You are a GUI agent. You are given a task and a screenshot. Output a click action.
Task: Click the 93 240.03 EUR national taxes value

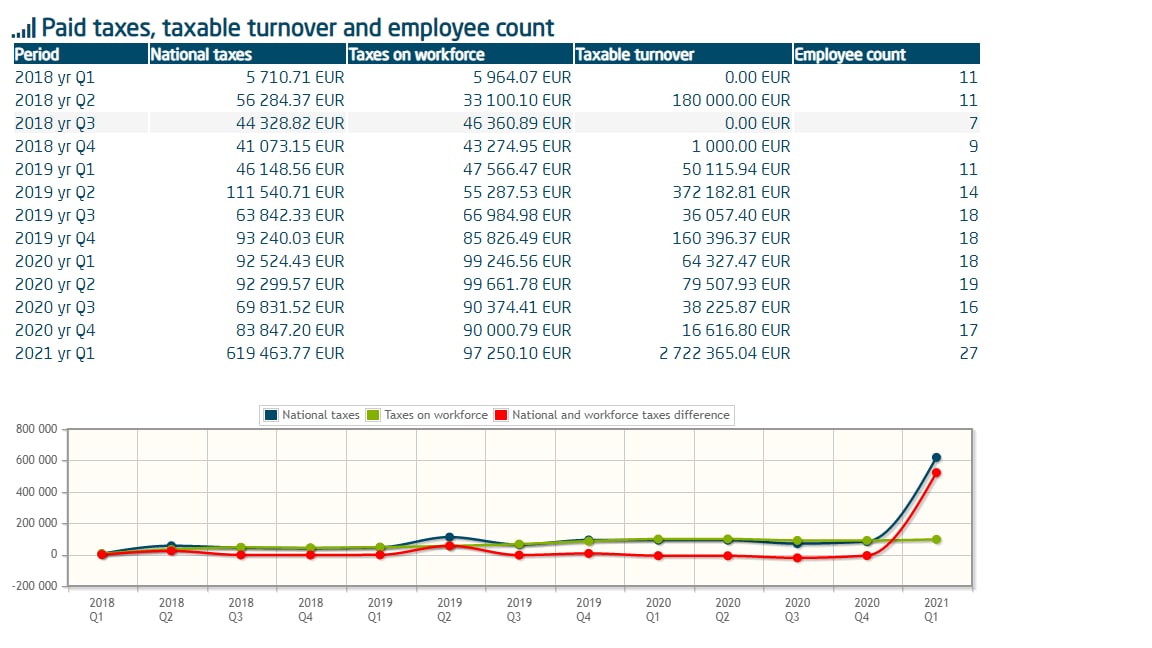coord(290,238)
